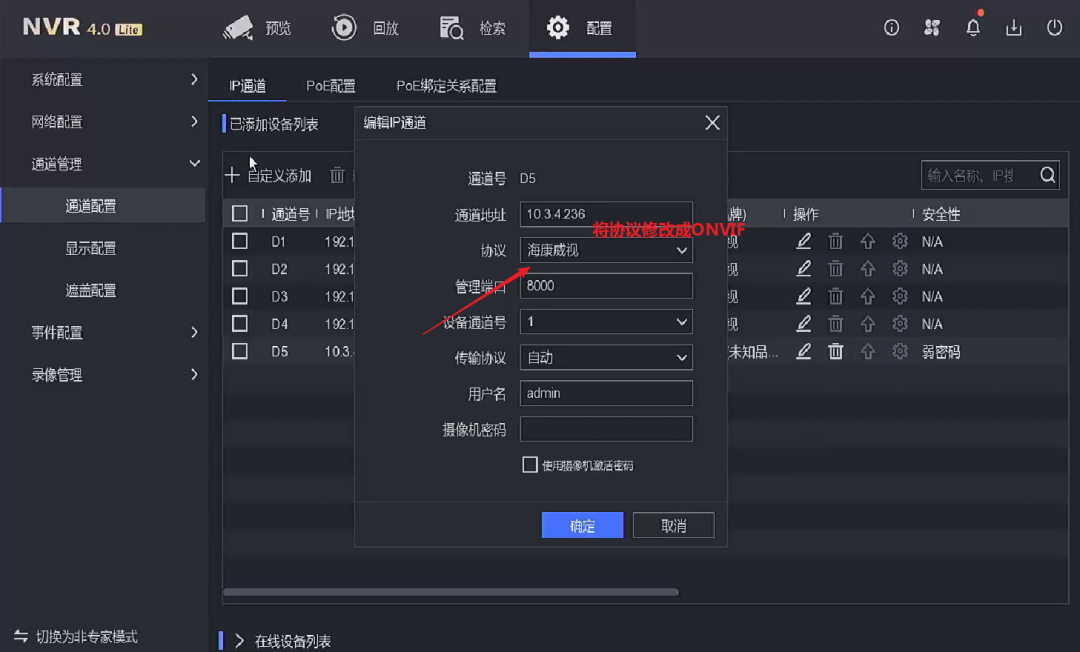Open the notification bell with red alert dot

tap(972, 28)
